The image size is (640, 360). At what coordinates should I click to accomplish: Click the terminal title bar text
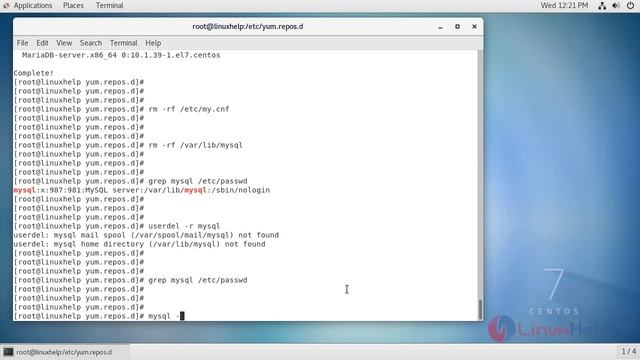pos(248,27)
